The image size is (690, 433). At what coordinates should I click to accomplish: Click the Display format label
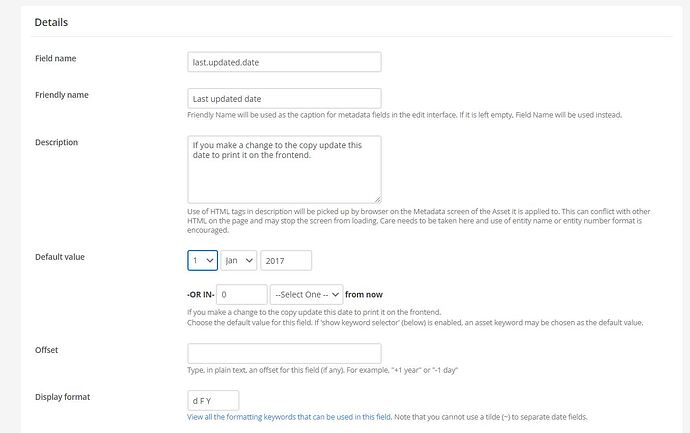point(63,397)
